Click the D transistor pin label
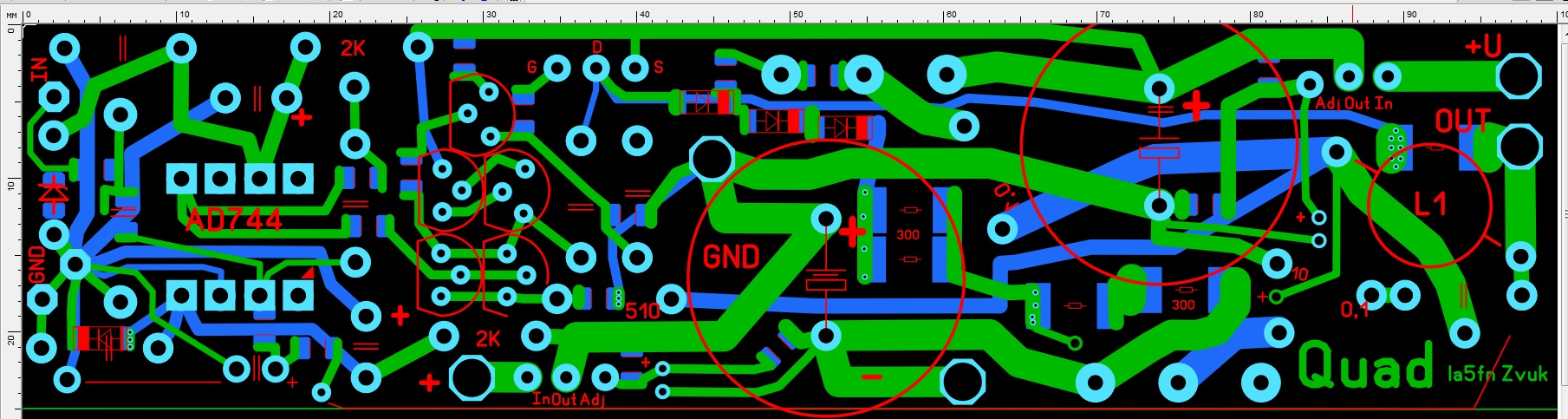 click(x=597, y=47)
